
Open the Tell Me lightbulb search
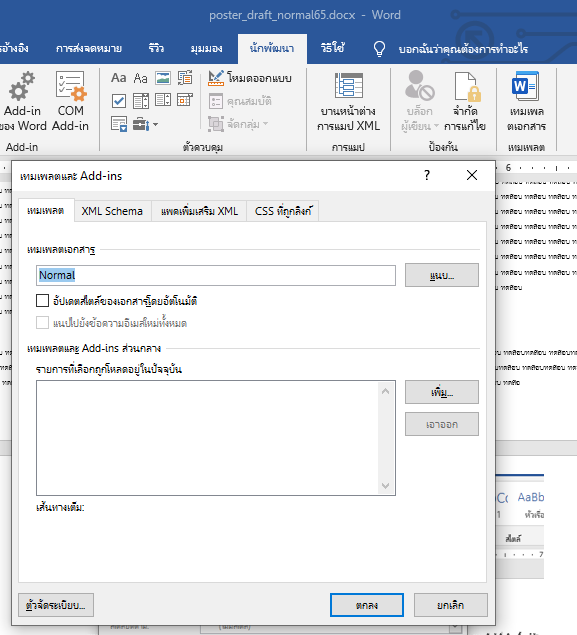point(379,49)
